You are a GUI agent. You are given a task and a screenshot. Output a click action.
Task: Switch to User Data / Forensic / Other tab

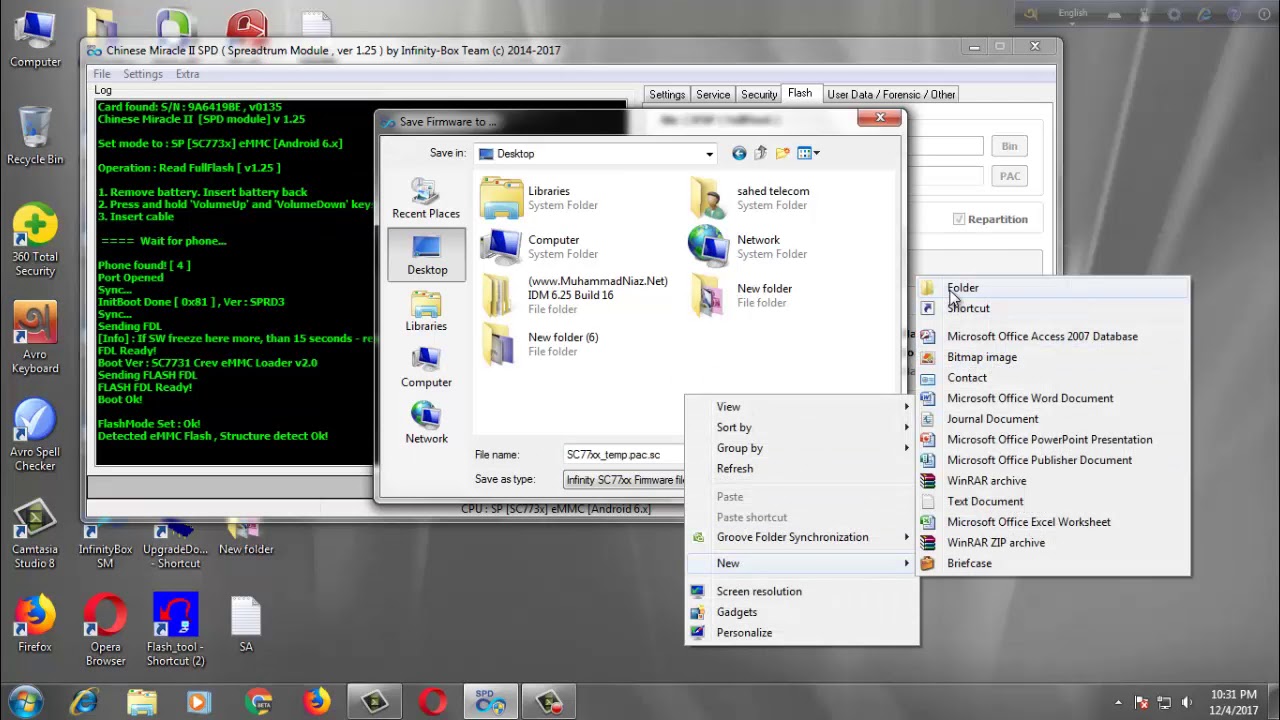click(x=891, y=94)
